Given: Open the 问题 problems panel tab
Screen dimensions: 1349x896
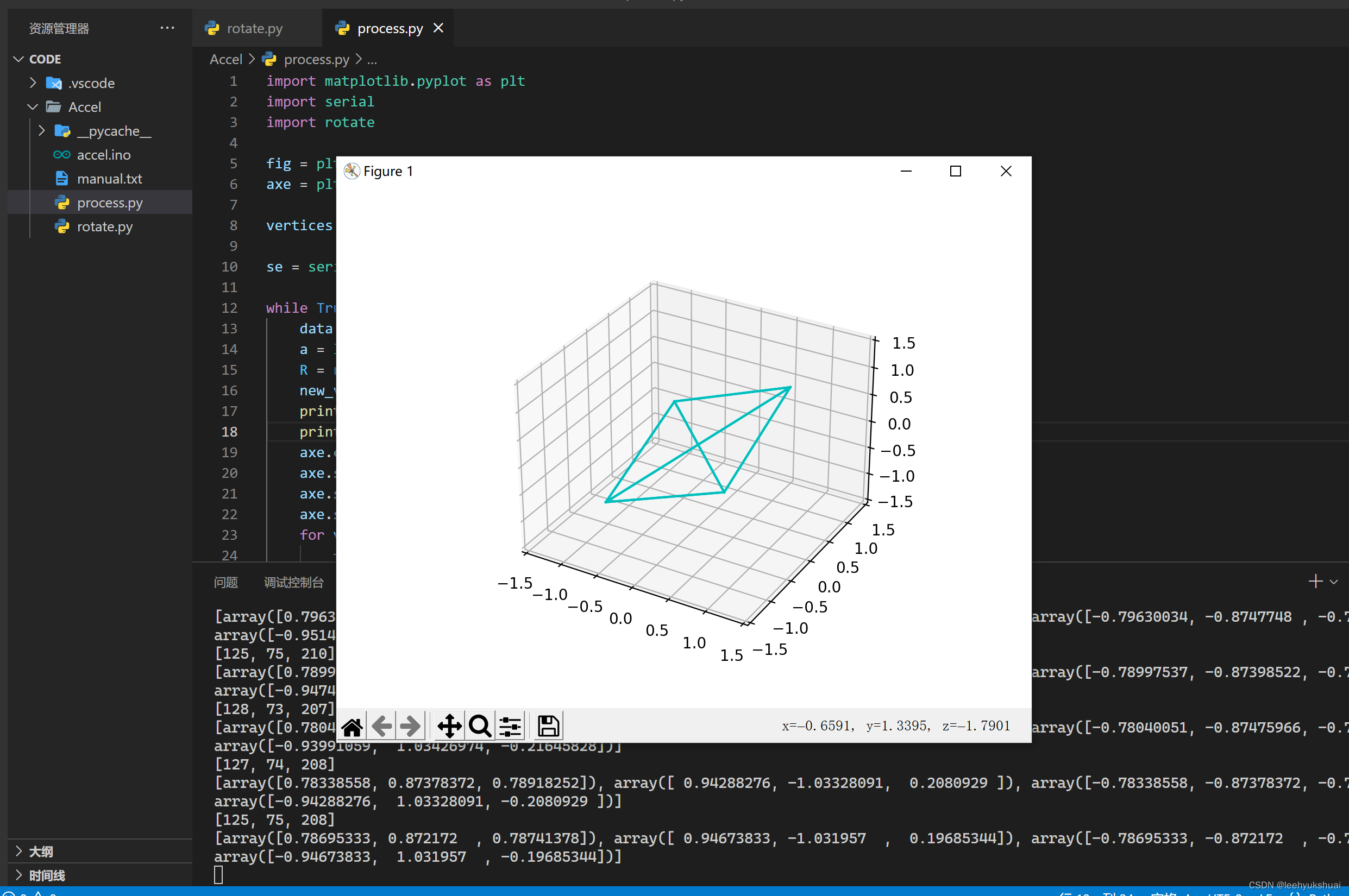Looking at the screenshot, I should click(x=225, y=582).
